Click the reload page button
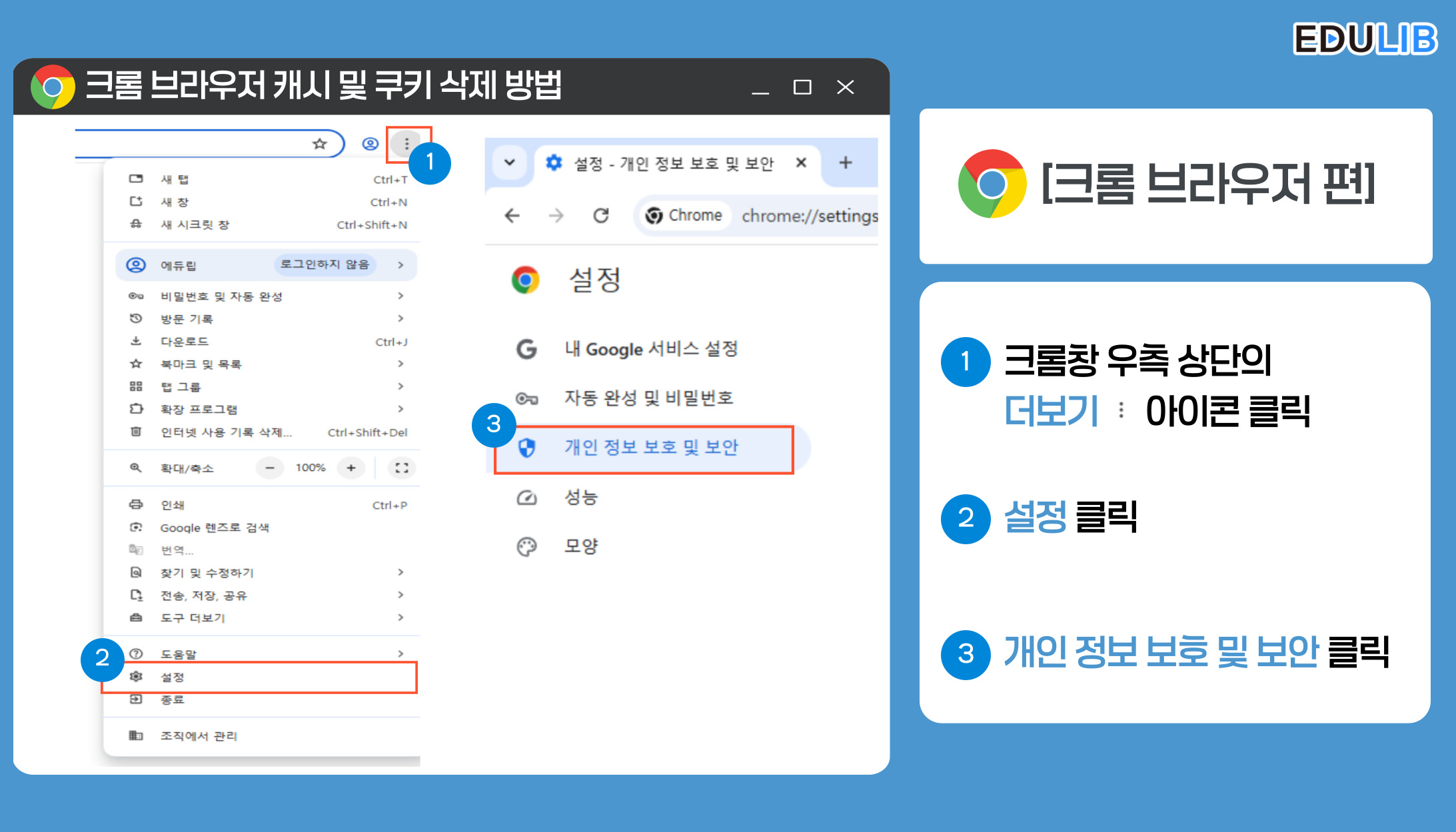Screen dimensions: 1456x832 [x=601, y=216]
